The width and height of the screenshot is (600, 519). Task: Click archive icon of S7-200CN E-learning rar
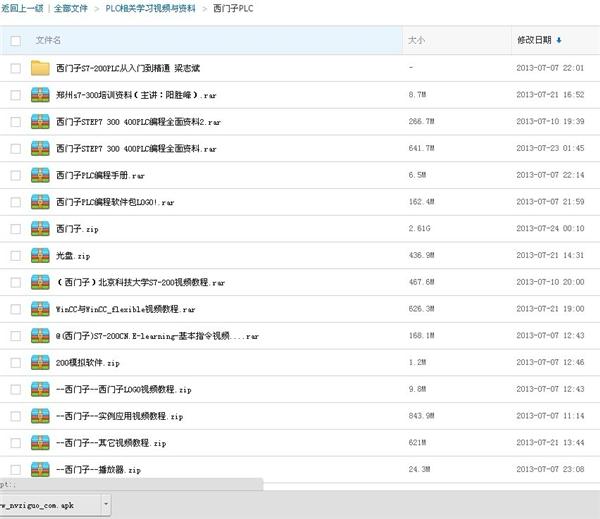[x=40, y=336]
